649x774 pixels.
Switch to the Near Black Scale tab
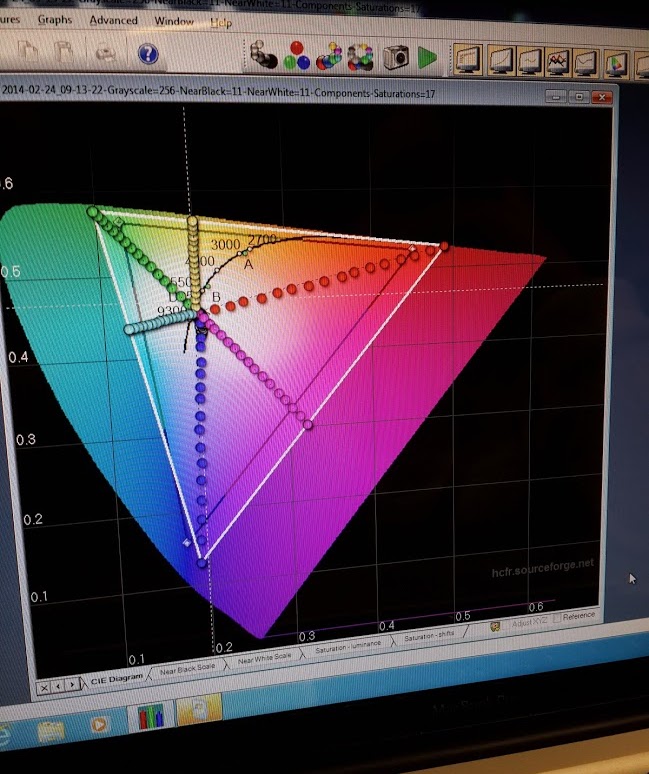189,667
